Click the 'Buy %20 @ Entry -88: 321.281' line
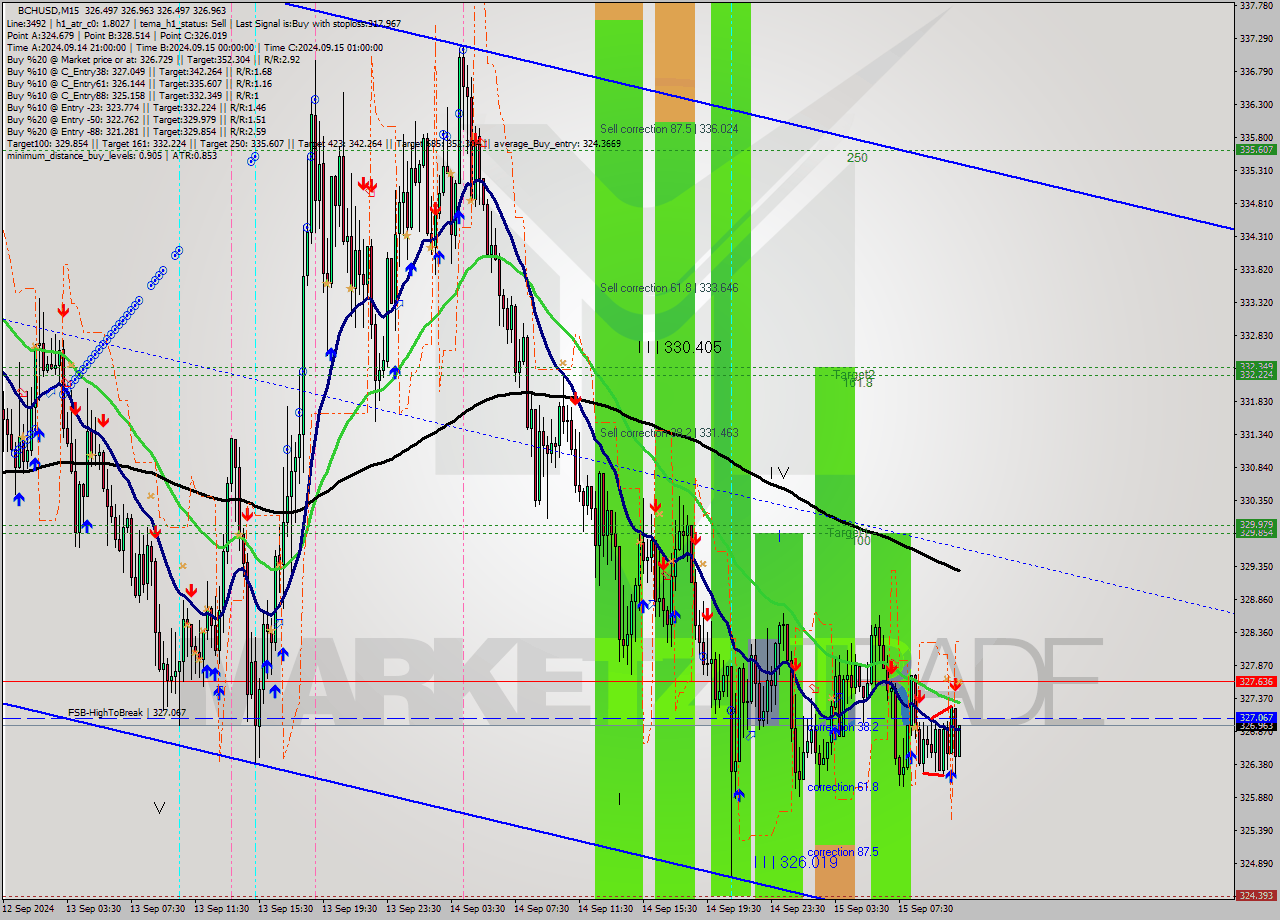This screenshot has height=920, width=1280. pos(136,131)
